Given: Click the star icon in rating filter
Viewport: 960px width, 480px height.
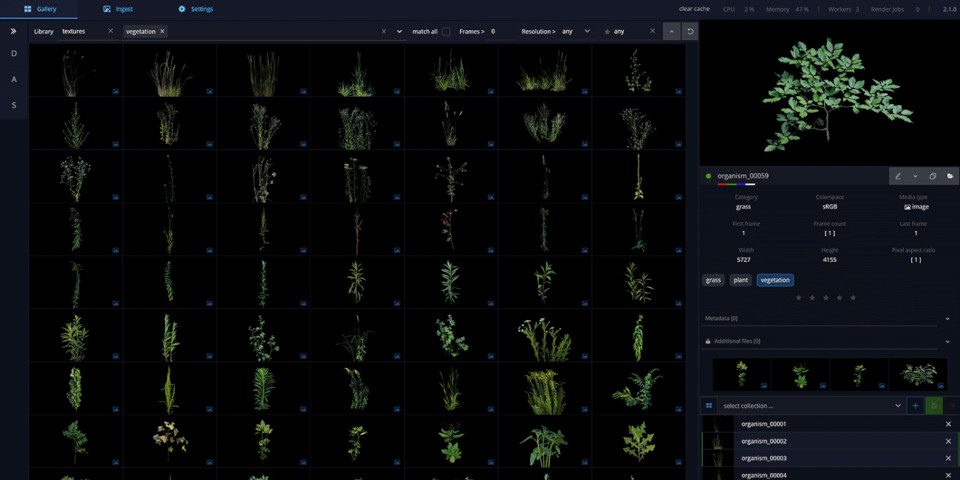Looking at the screenshot, I should click(x=607, y=31).
